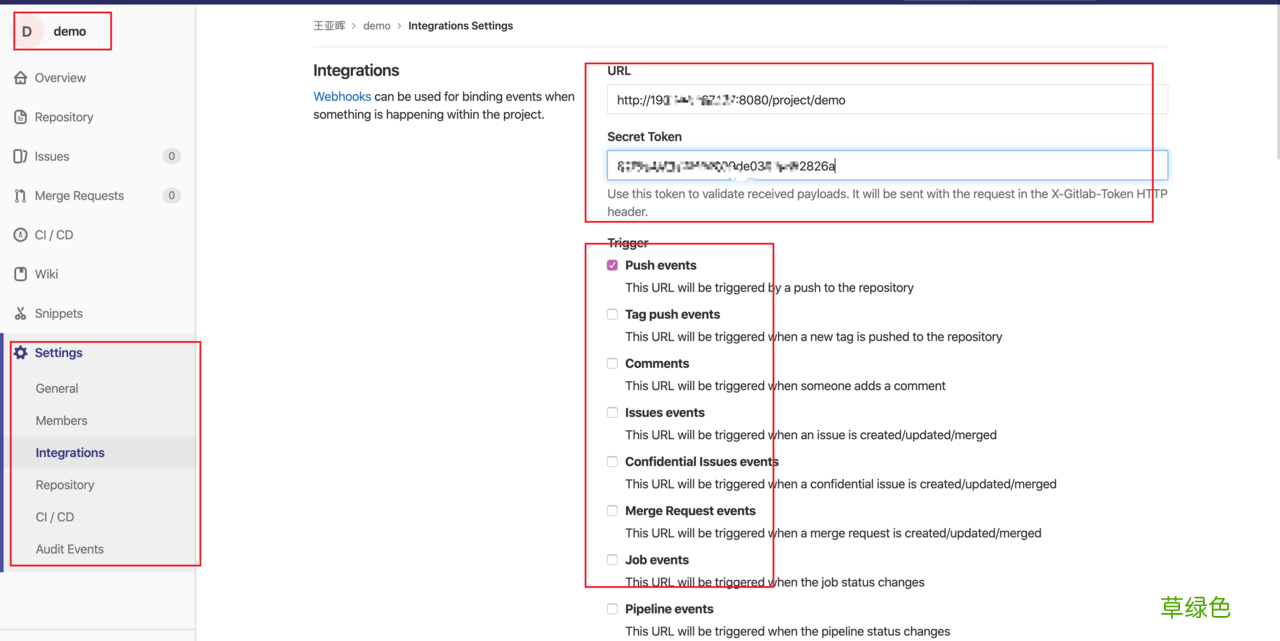Enable the Comments trigger checkbox
The width and height of the screenshot is (1280, 641).
pyautogui.click(x=612, y=363)
